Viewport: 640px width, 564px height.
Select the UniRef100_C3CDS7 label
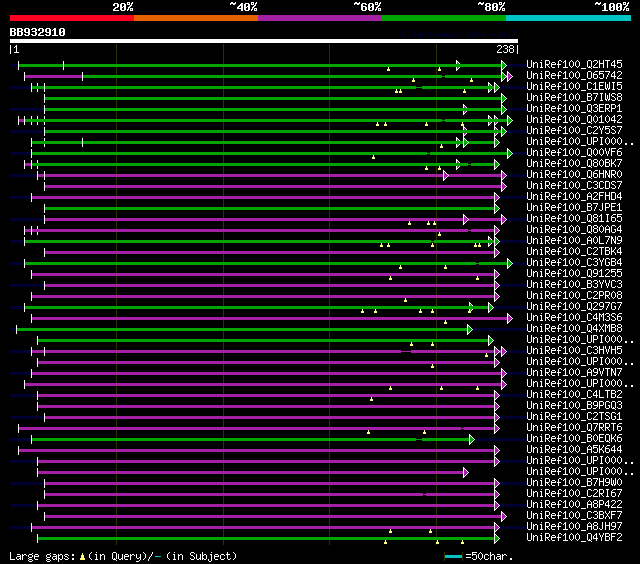pyautogui.click(x=574, y=186)
